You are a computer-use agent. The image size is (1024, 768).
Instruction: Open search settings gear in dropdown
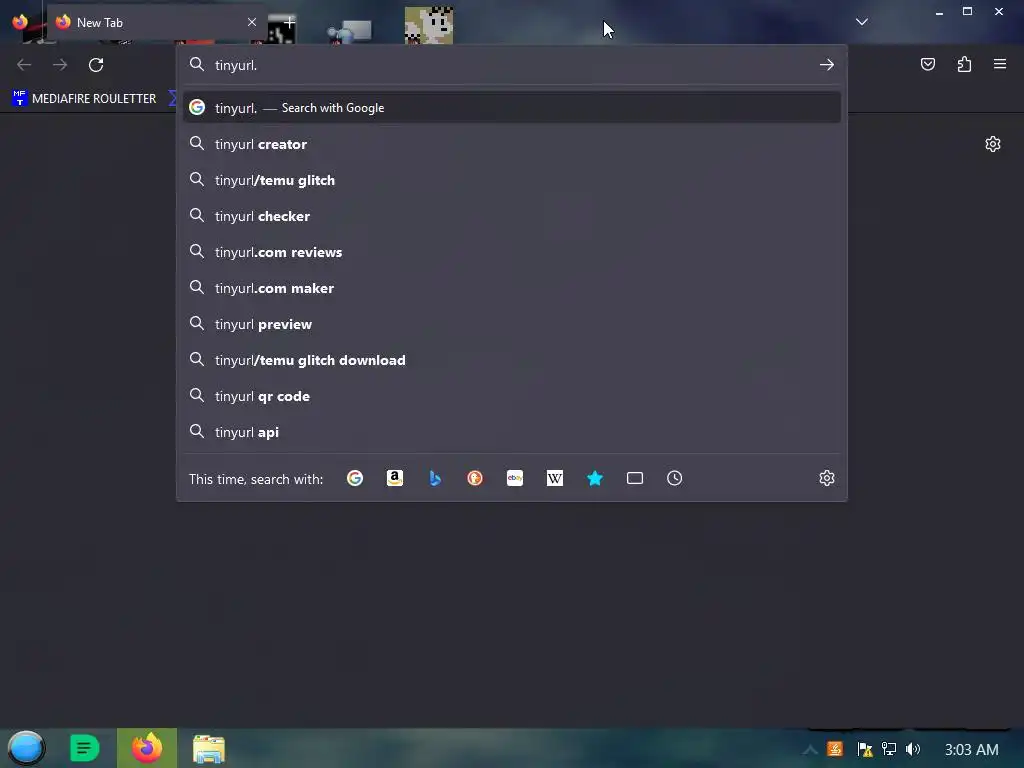(x=827, y=478)
